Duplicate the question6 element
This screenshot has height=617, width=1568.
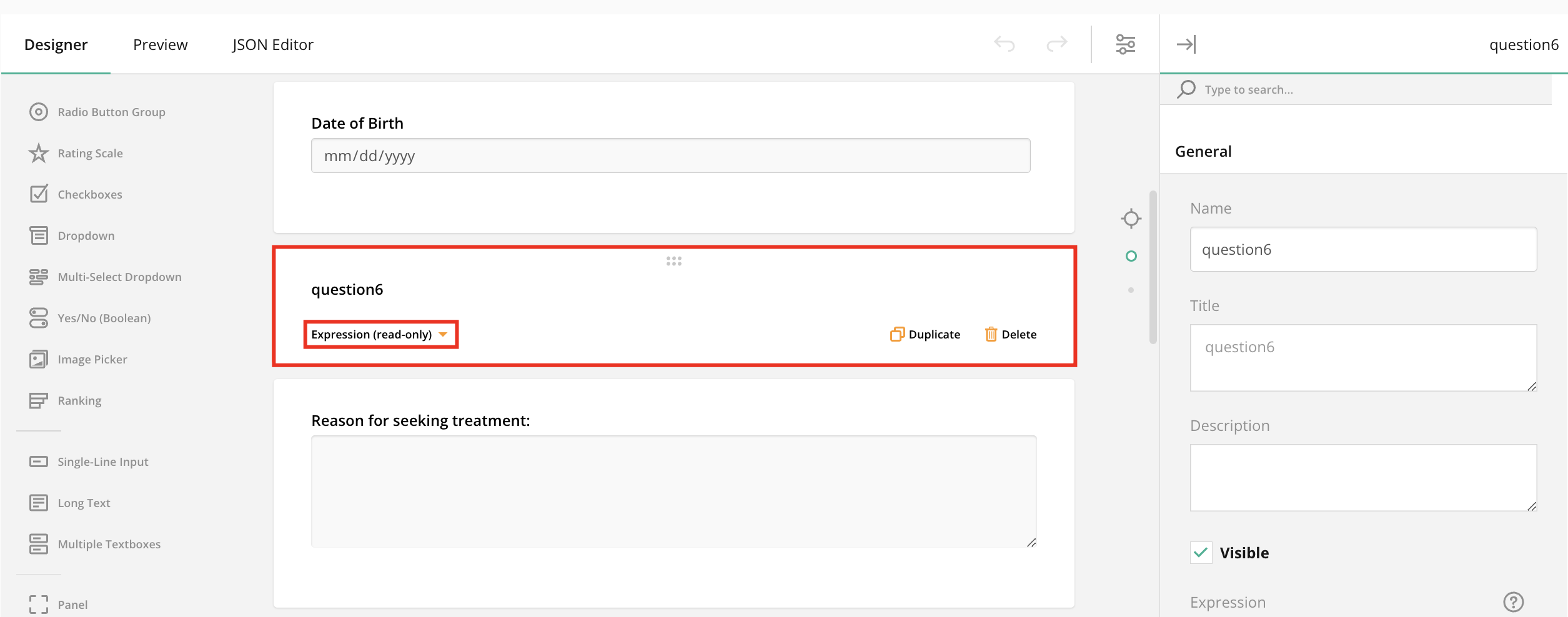[x=925, y=335]
